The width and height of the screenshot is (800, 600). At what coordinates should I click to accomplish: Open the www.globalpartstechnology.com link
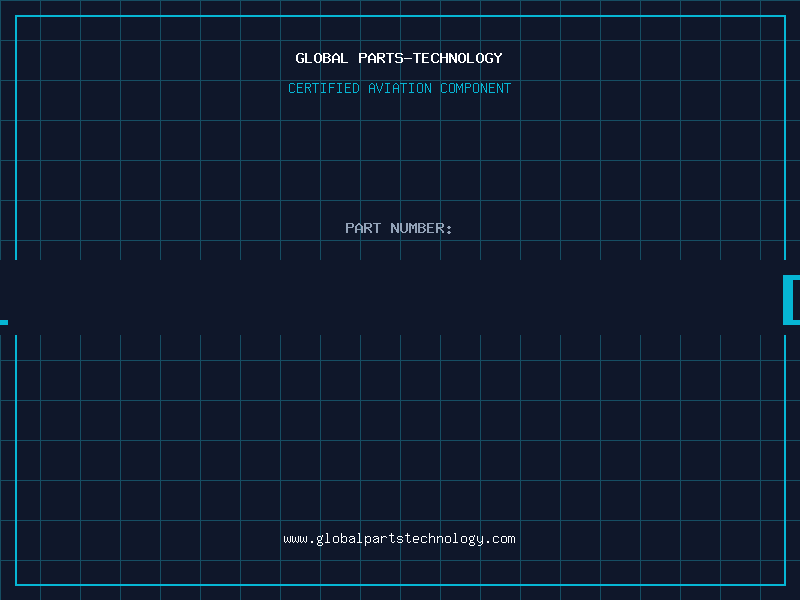tap(399, 539)
